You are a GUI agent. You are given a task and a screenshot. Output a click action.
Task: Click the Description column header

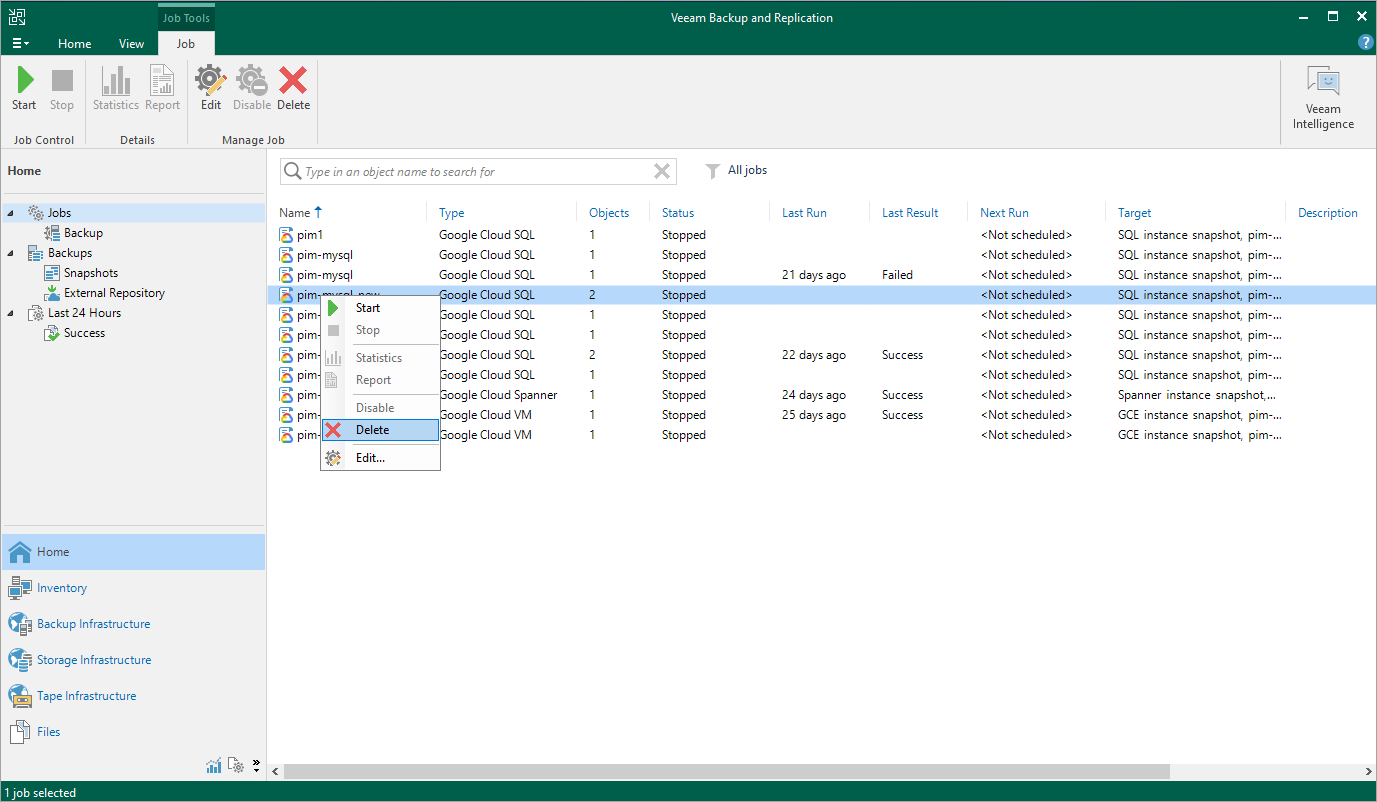[1328, 213]
